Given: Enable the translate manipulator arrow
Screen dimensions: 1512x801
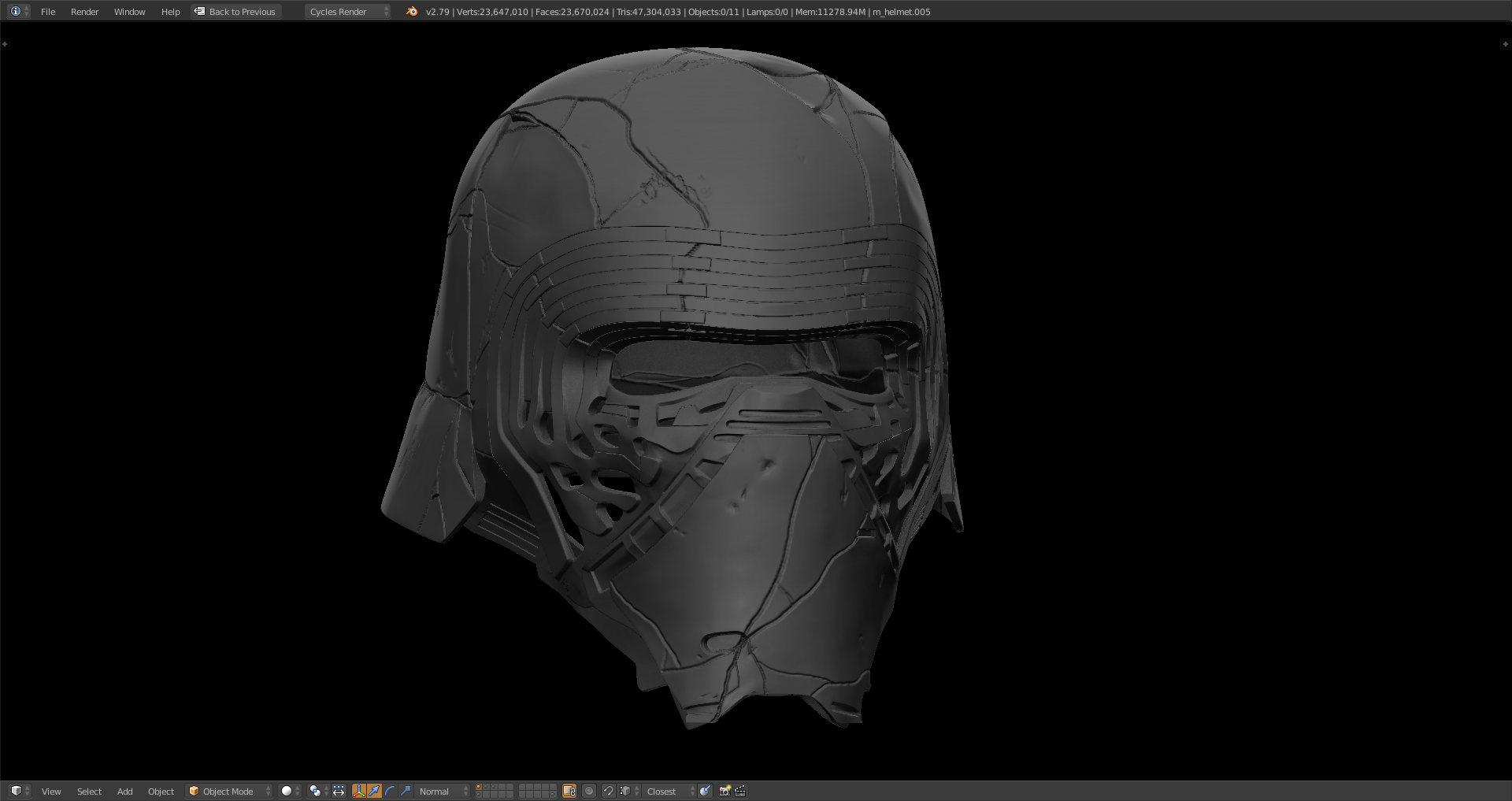Looking at the screenshot, I should click(x=374, y=791).
